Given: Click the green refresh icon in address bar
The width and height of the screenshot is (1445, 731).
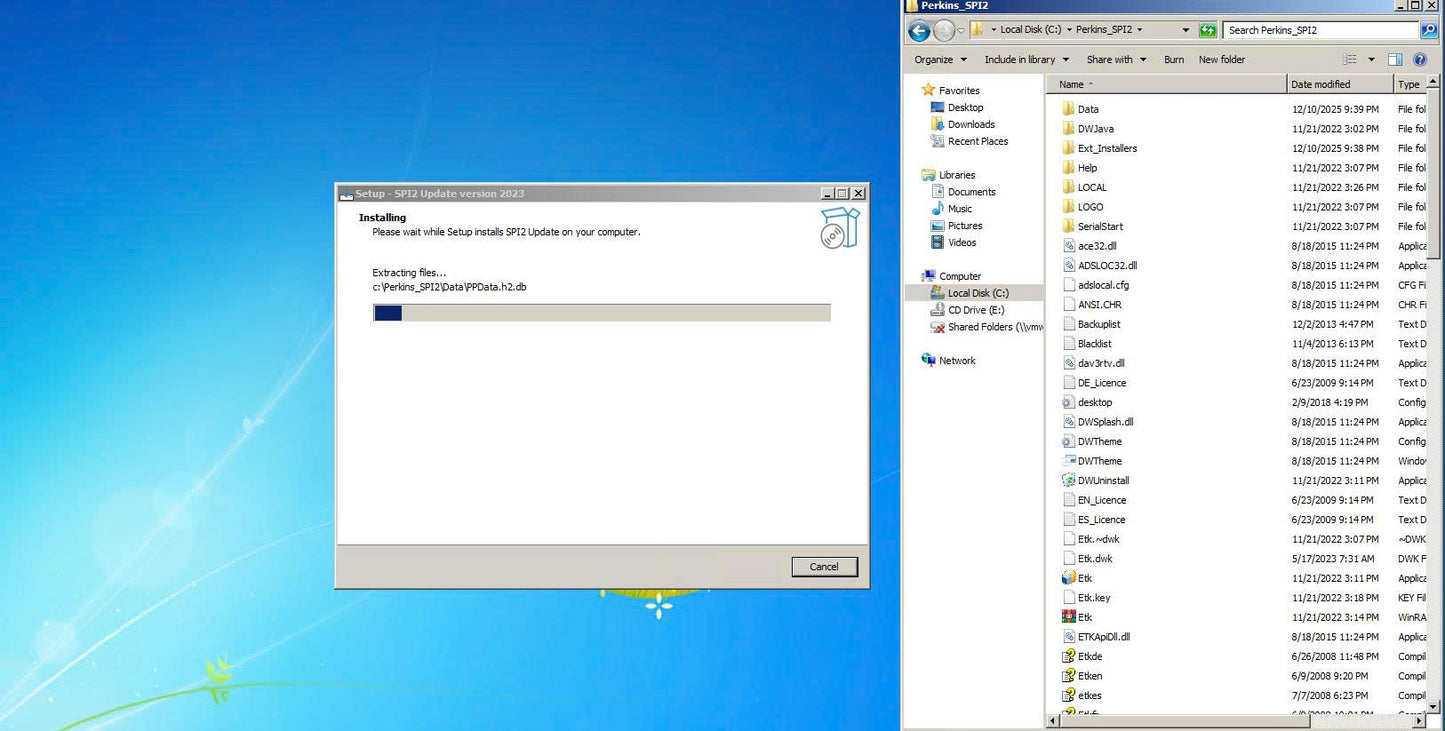Looking at the screenshot, I should 1208,31.
